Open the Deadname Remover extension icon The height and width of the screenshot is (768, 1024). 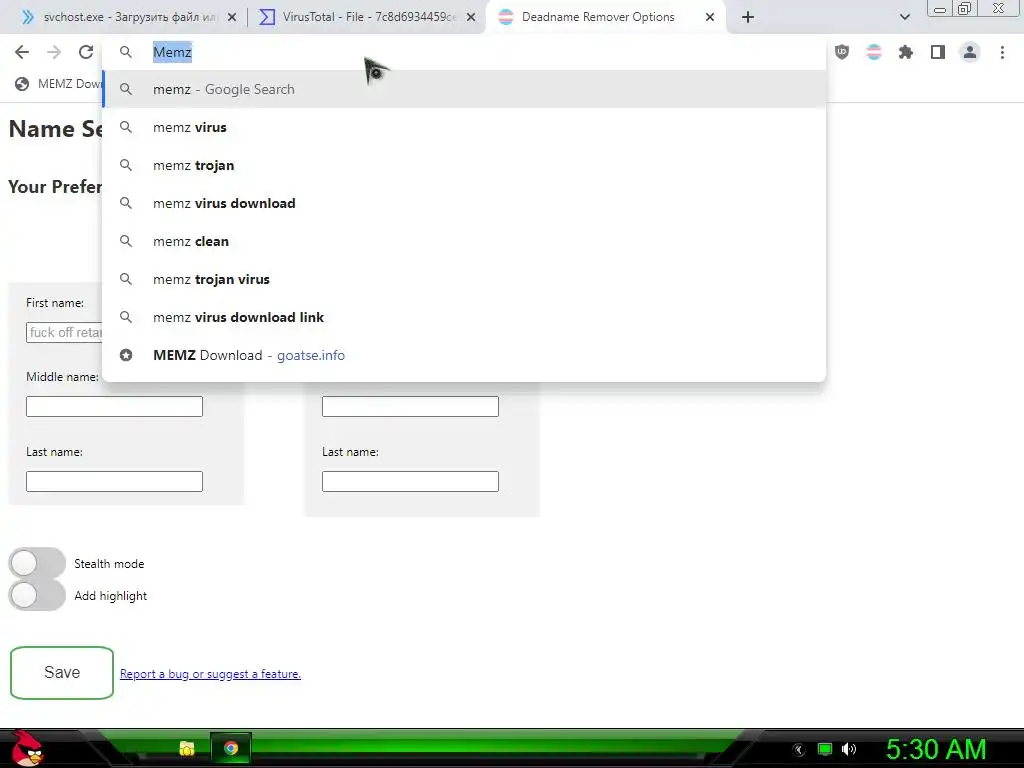click(x=874, y=52)
